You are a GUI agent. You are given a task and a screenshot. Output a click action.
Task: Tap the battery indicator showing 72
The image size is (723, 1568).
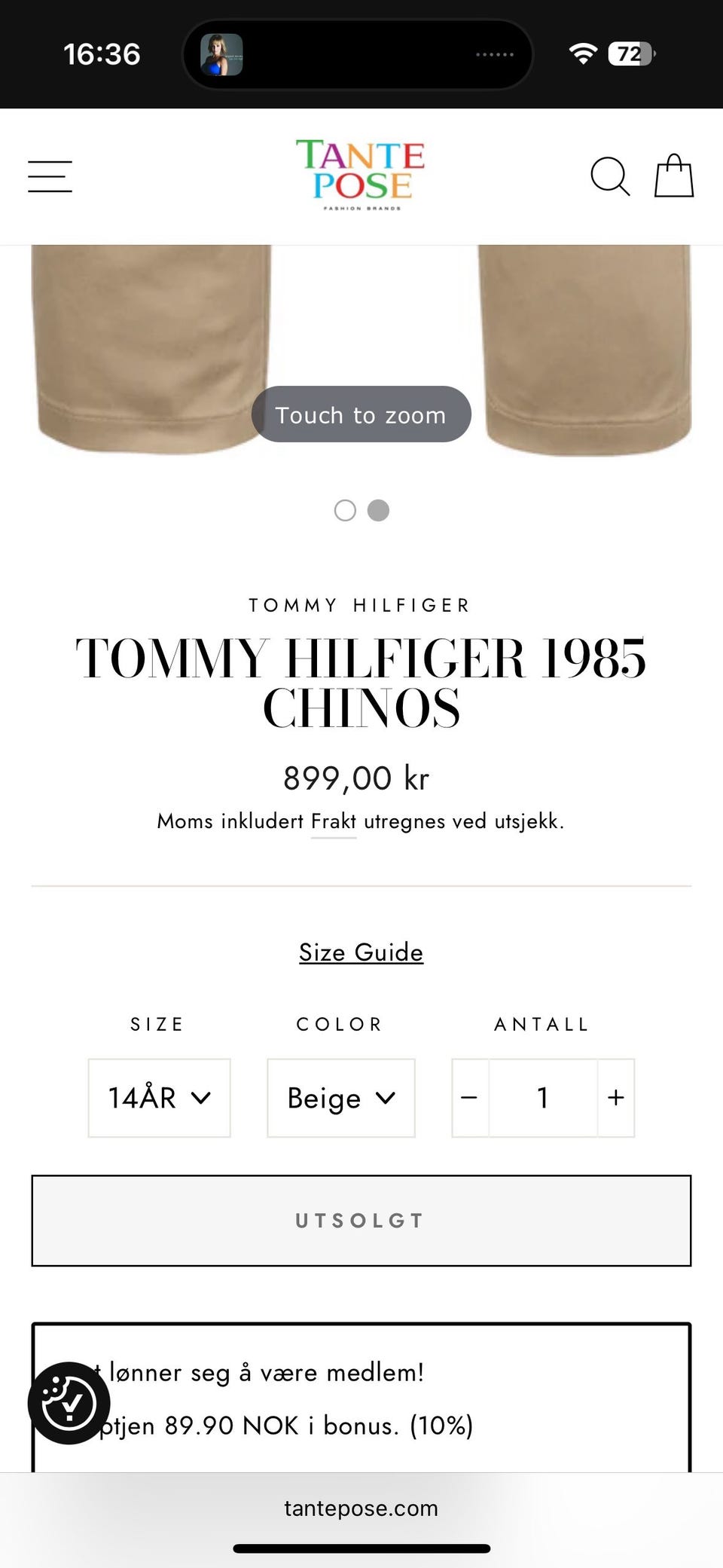631,53
